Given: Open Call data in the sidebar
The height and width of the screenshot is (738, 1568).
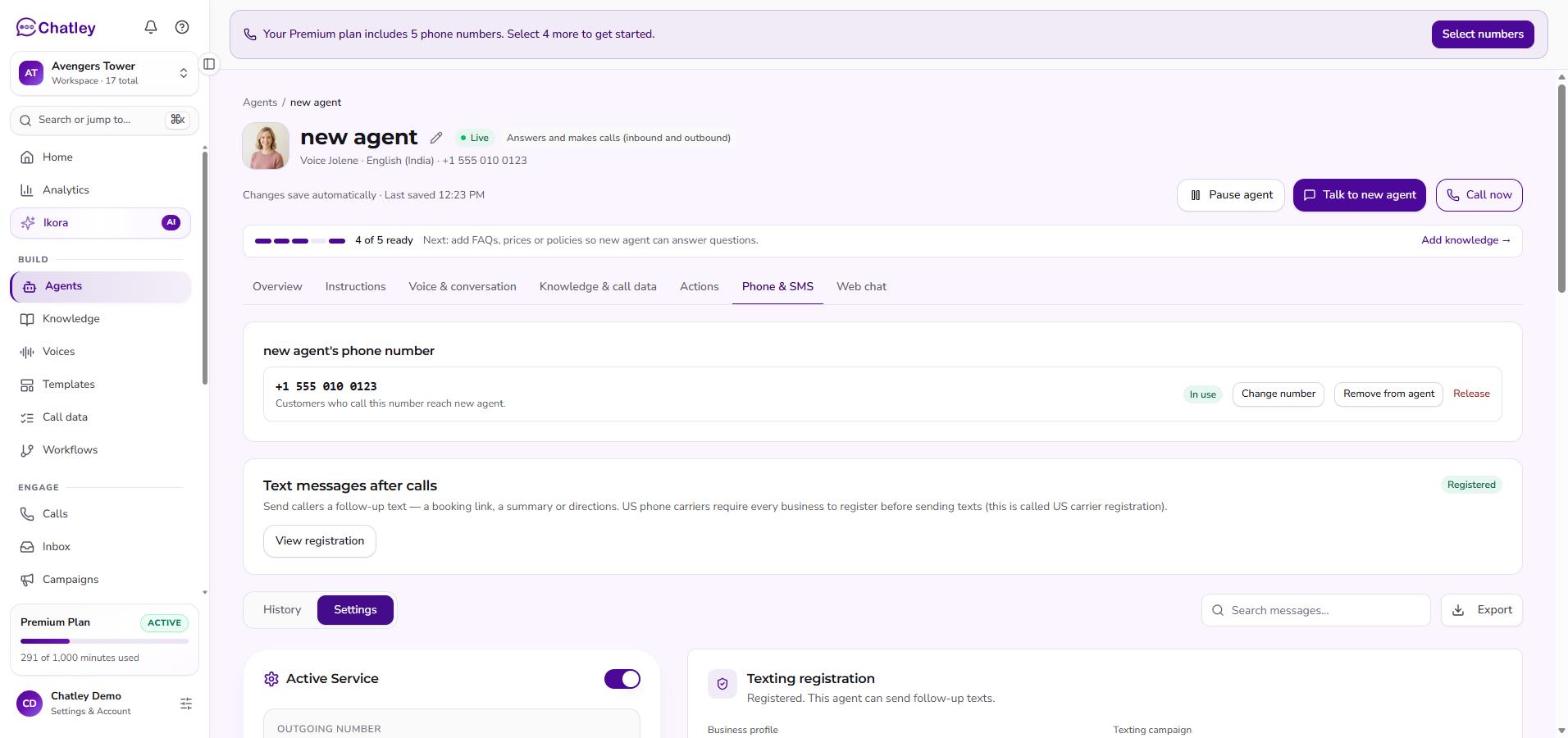Looking at the screenshot, I should [100, 417].
